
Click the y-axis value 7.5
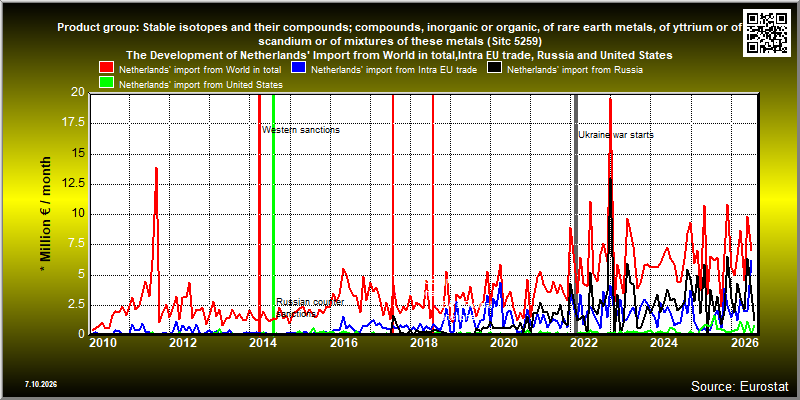pyautogui.click(x=77, y=244)
